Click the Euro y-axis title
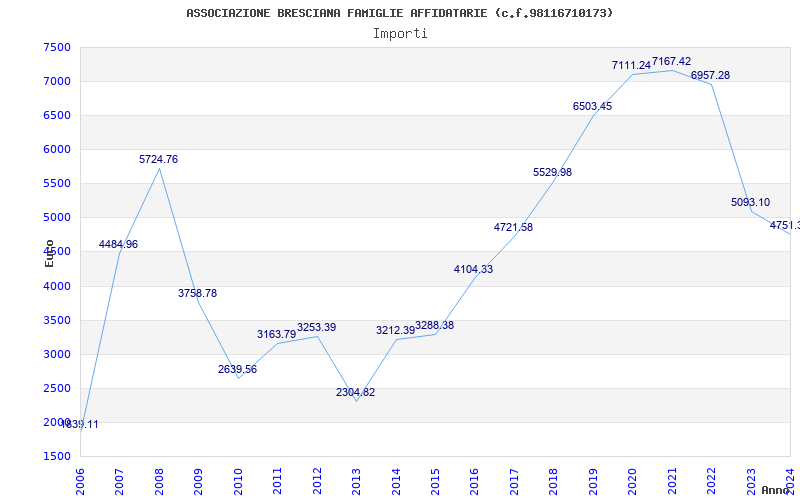800x500 pixels. [49, 253]
